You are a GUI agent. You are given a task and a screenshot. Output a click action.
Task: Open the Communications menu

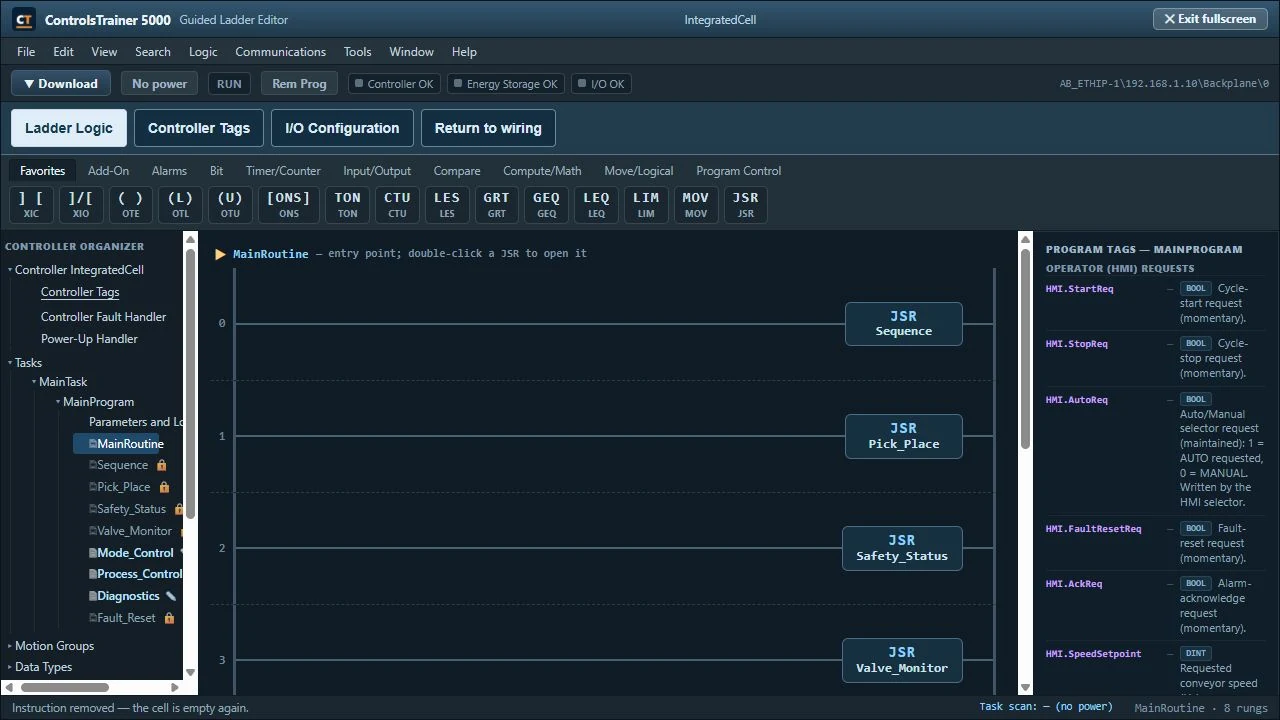(280, 52)
